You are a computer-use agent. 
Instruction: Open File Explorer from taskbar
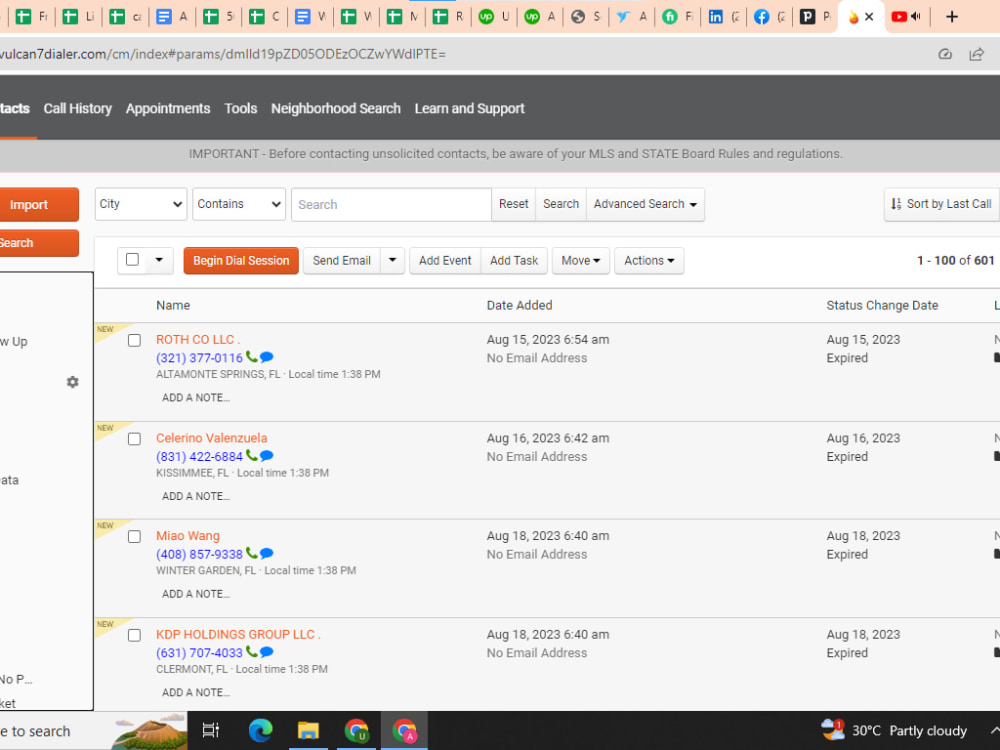click(x=308, y=730)
